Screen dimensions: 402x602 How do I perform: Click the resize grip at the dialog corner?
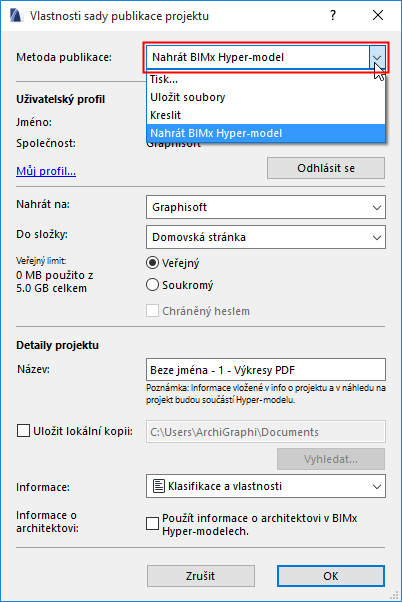tap(394, 595)
